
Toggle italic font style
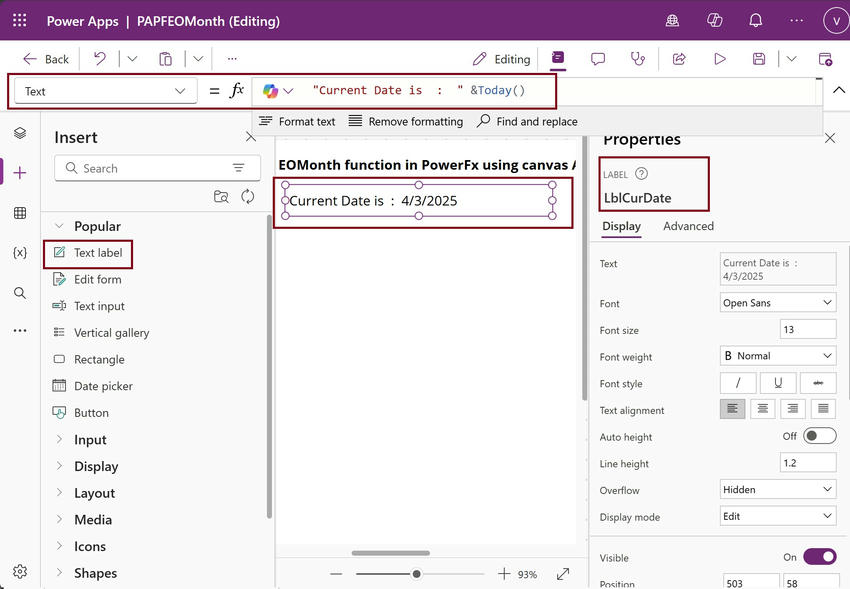click(x=738, y=383)
